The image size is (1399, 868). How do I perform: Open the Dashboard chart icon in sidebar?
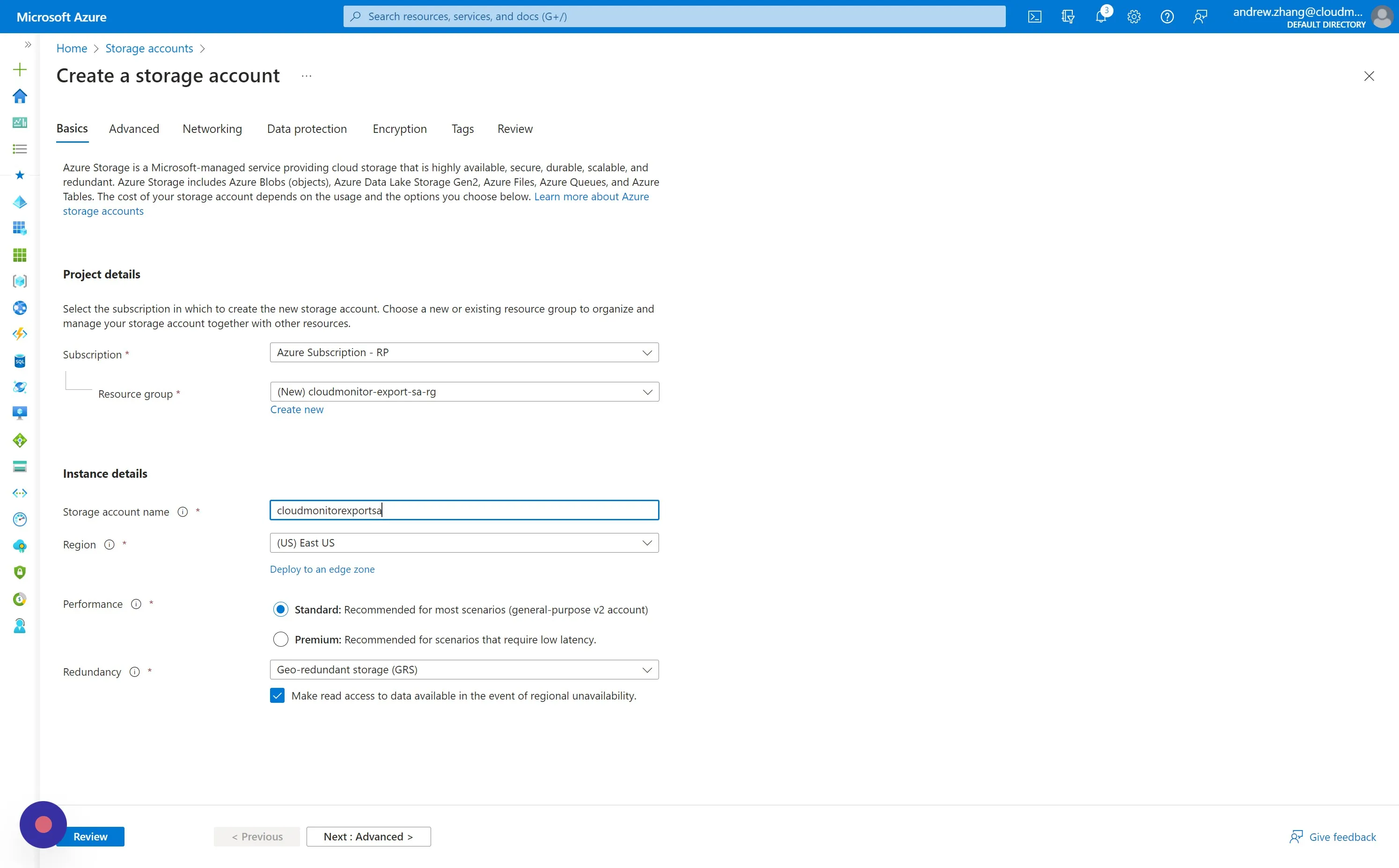[x=20, y=122]
